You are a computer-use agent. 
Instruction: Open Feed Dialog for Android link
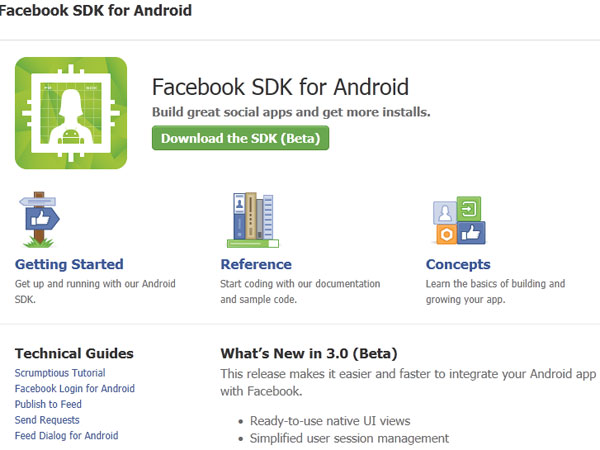point(66,436)
